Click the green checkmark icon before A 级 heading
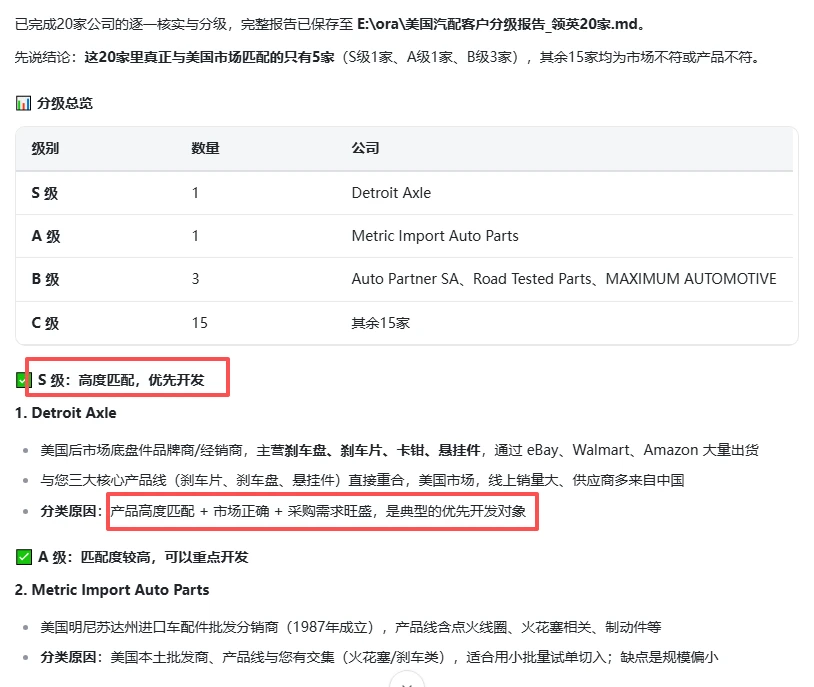This screenshot has height=687, width=814. [23, 557]
